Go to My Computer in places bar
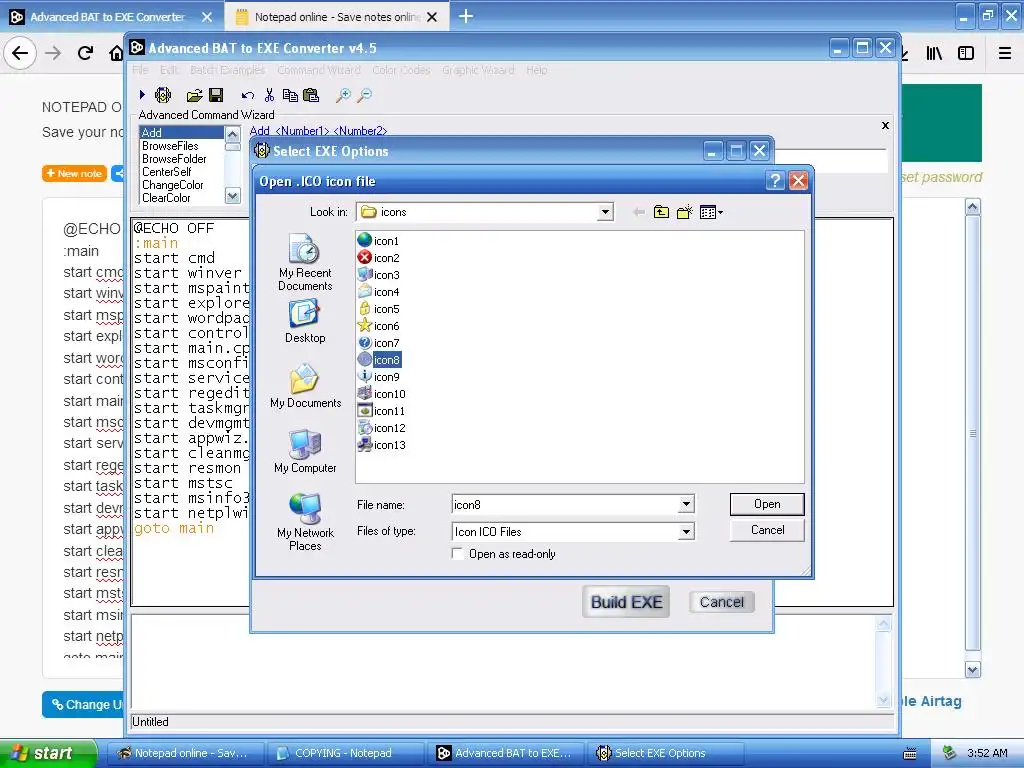Viewport: 1024px width, 768px height. (x=305, y=451)
